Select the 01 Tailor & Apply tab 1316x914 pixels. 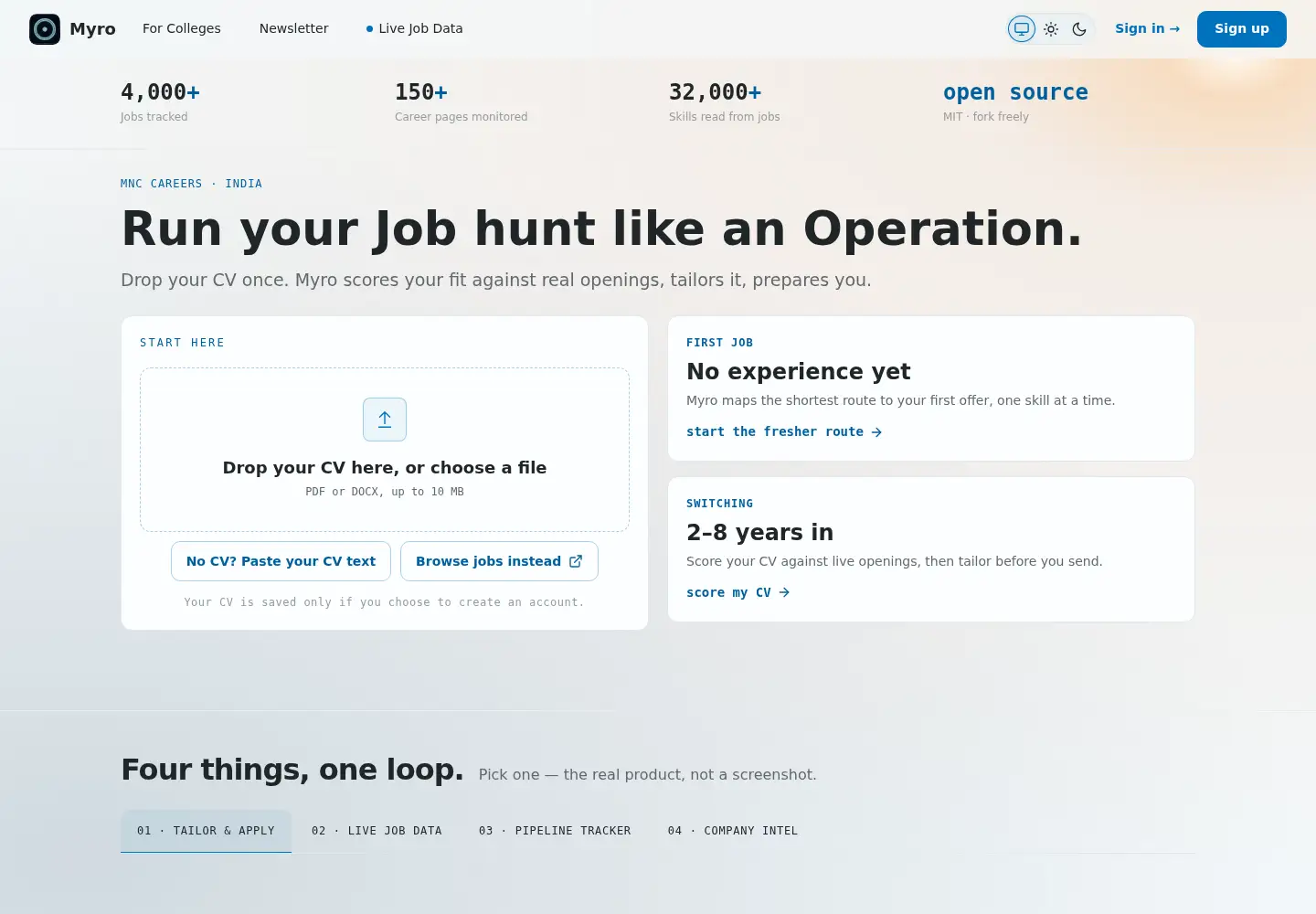pos(206,831)
